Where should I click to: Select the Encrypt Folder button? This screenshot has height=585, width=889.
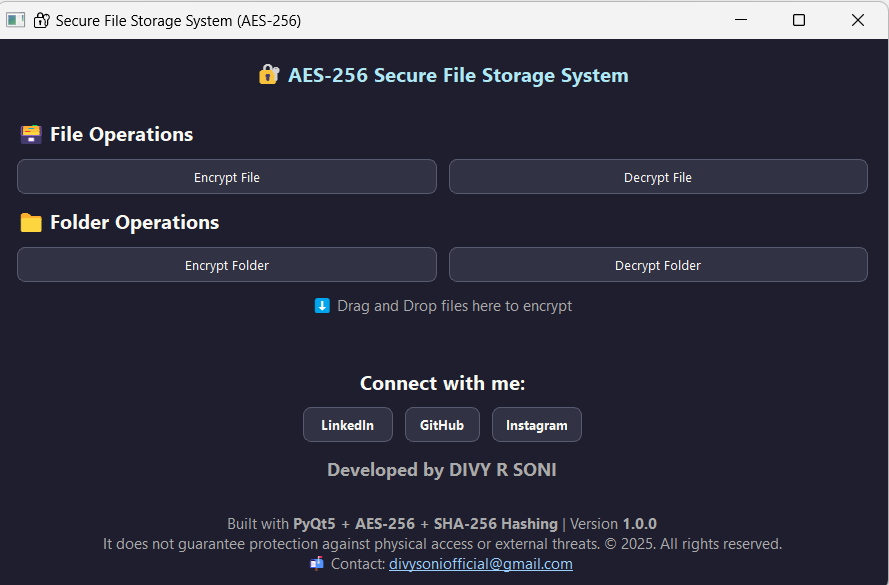tap(227, 265)
